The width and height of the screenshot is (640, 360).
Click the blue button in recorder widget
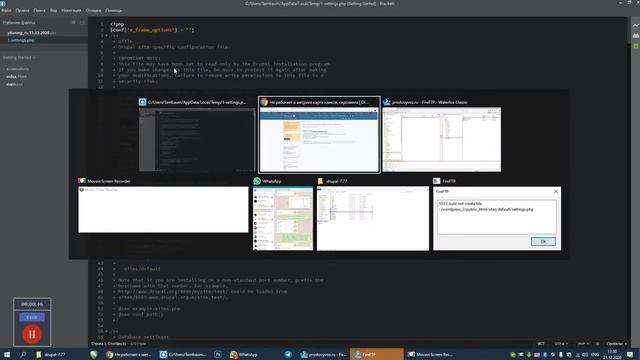pyautogui.click(x=32, y=317)
